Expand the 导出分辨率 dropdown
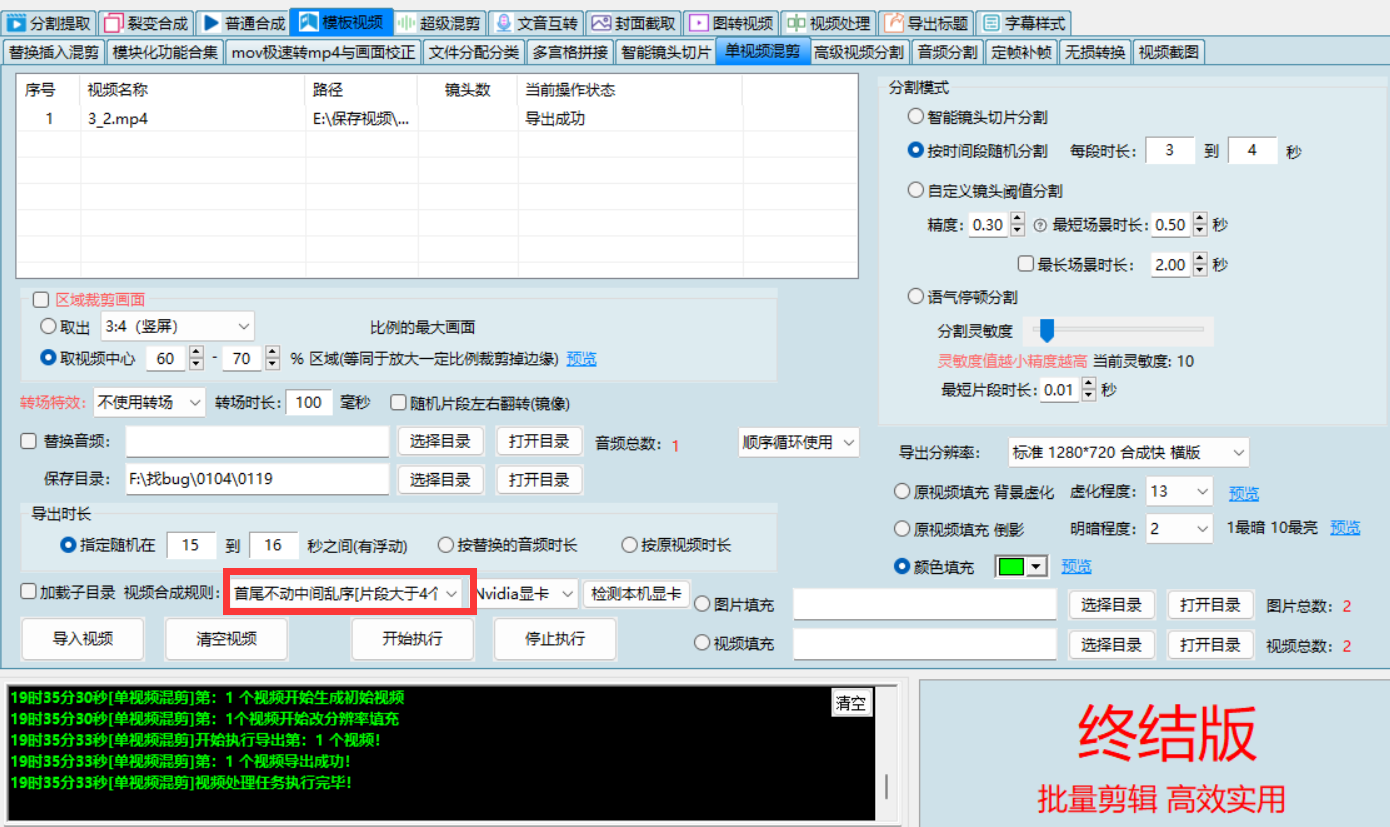1390x827 pixels. point(1127,453)
